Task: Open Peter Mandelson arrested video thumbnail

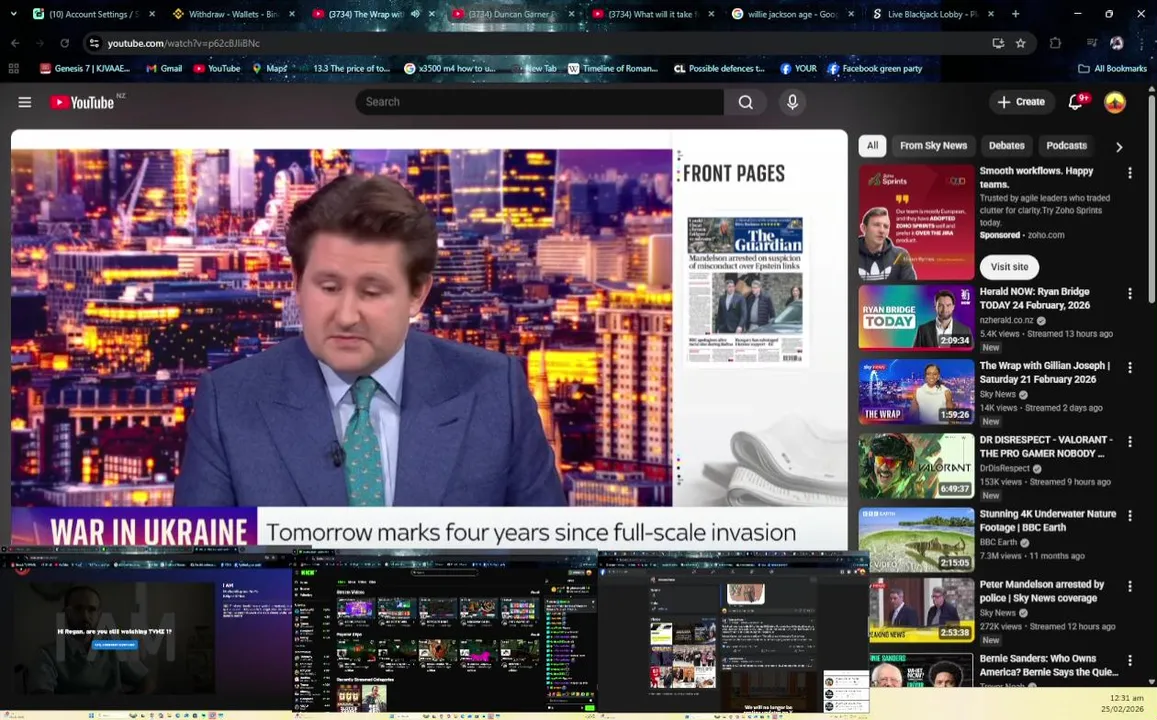Action: coord(921,610)
